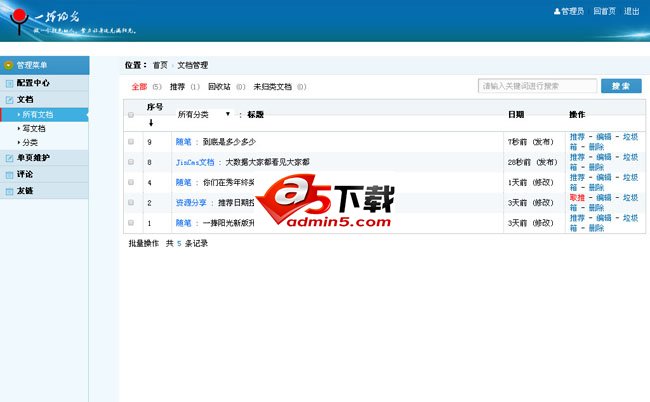Click 编辑 in the row 8 actions

point(604,157)
